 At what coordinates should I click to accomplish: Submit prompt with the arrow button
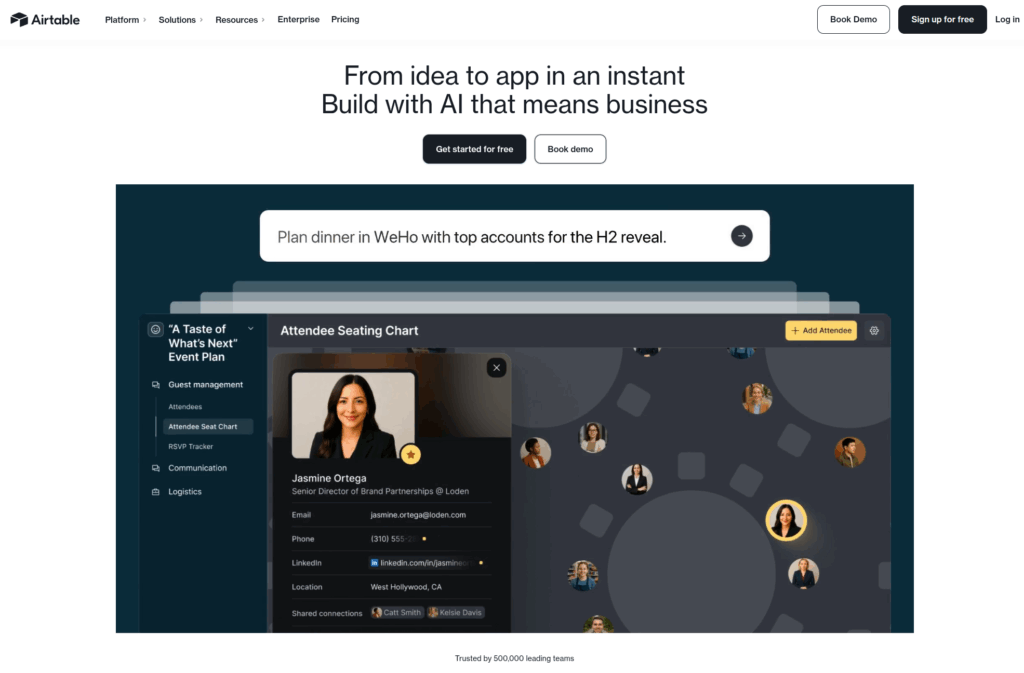tap(741, 236)
